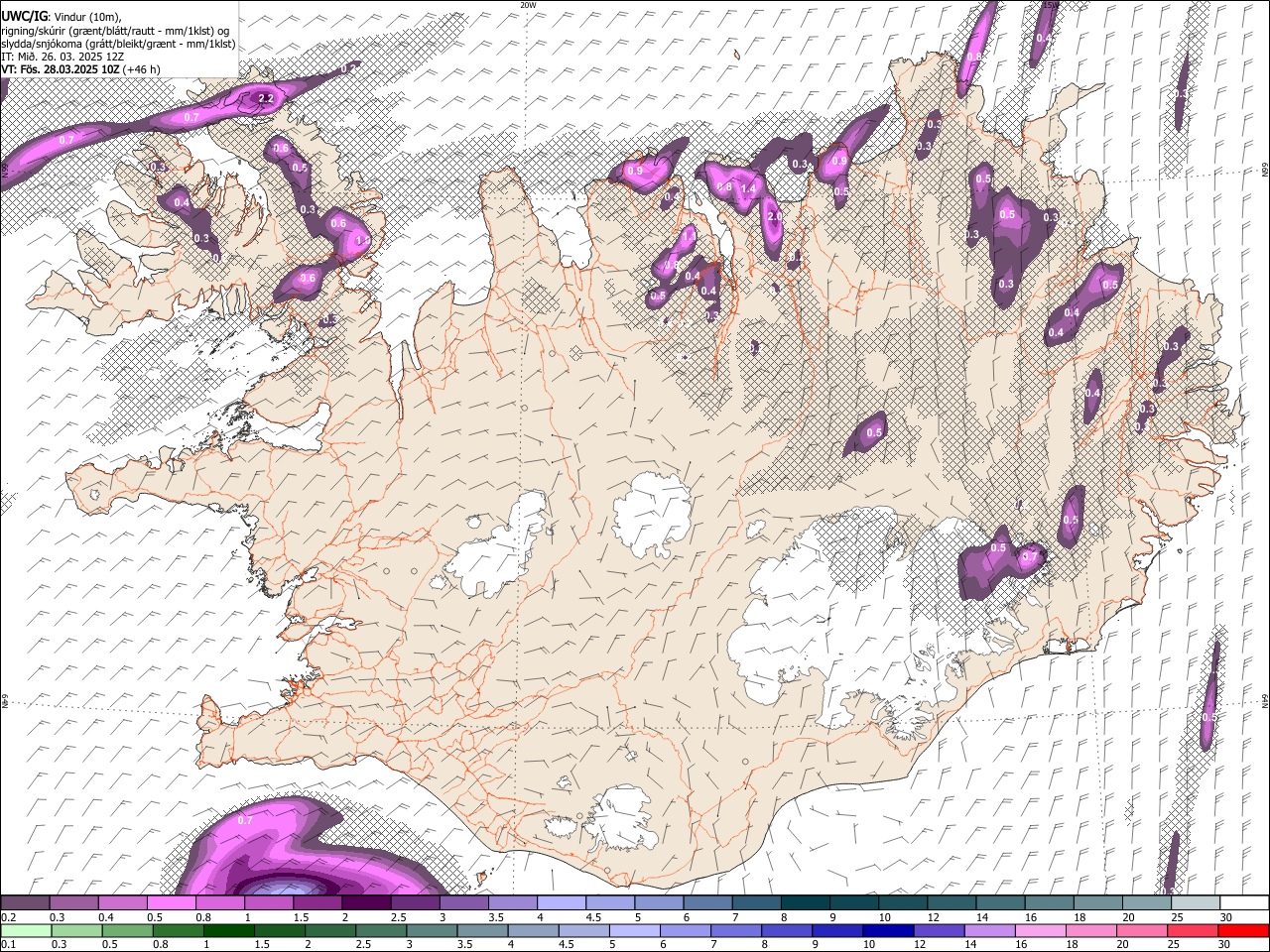This screenshot has width=1270, height=952.
Task: Pick the dark teal 8–9 swatch in the upper scale
Action: point(805,903)
